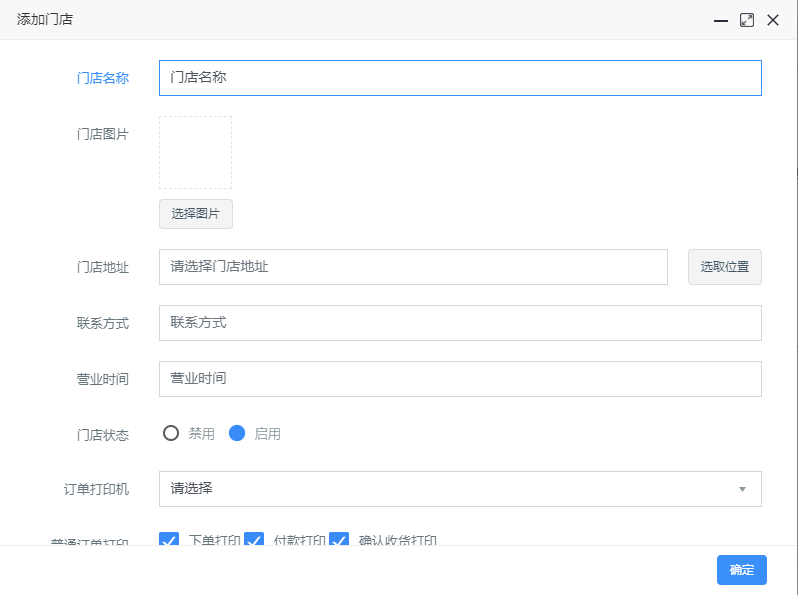The height and width of the screenshot is (595, 798).
Task: Expand the 订单打印机 dropdown arrow
Action: coord(742,489)
